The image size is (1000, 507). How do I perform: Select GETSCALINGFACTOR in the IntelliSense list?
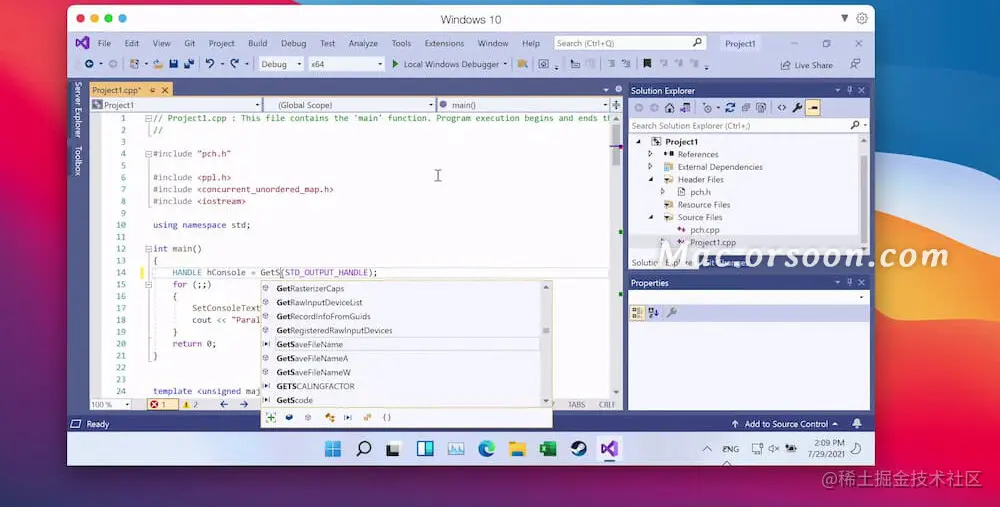point(315,386)
